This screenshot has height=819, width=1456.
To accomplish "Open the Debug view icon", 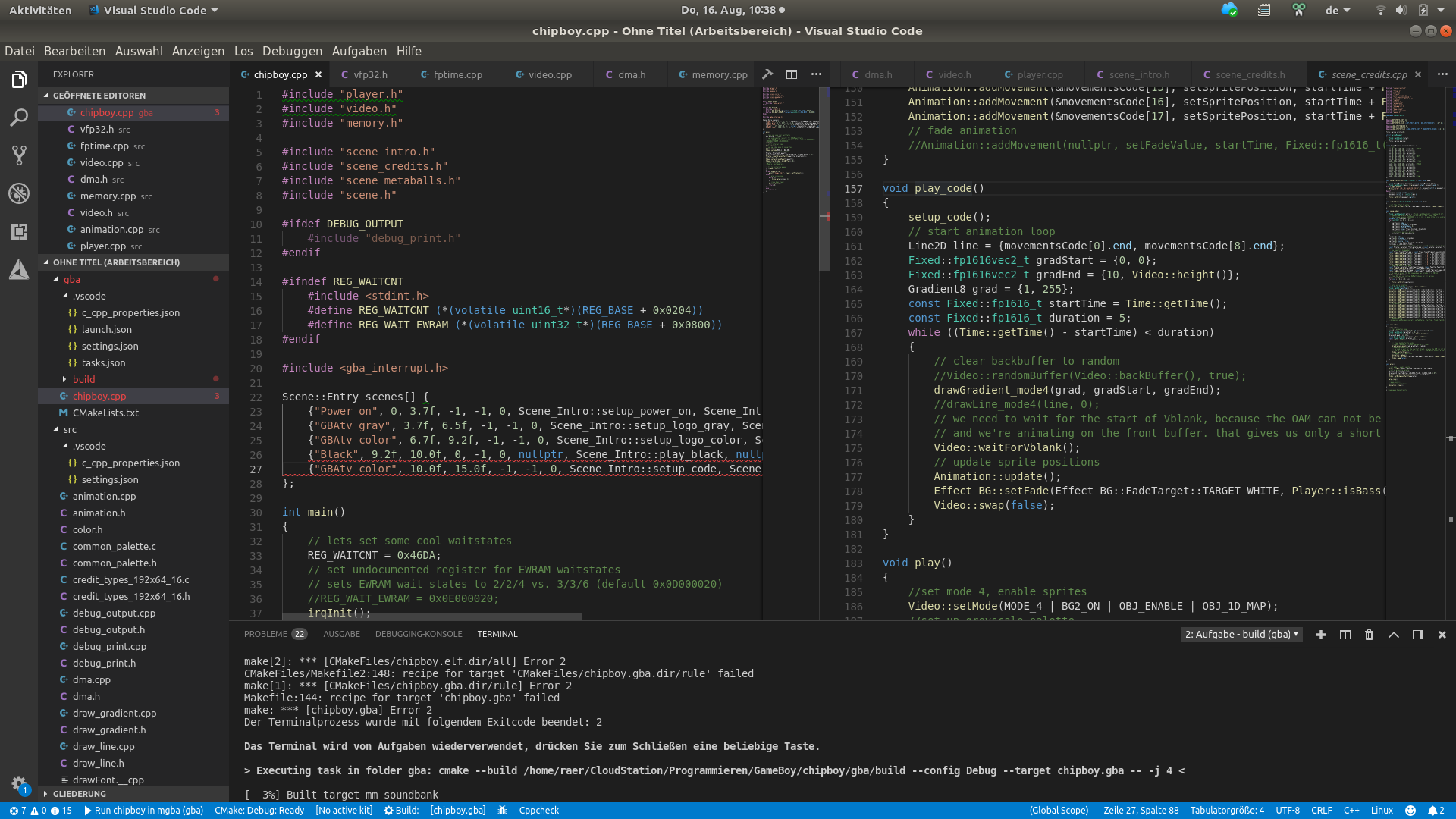I will pyautogui.click(x=19, y=193).
